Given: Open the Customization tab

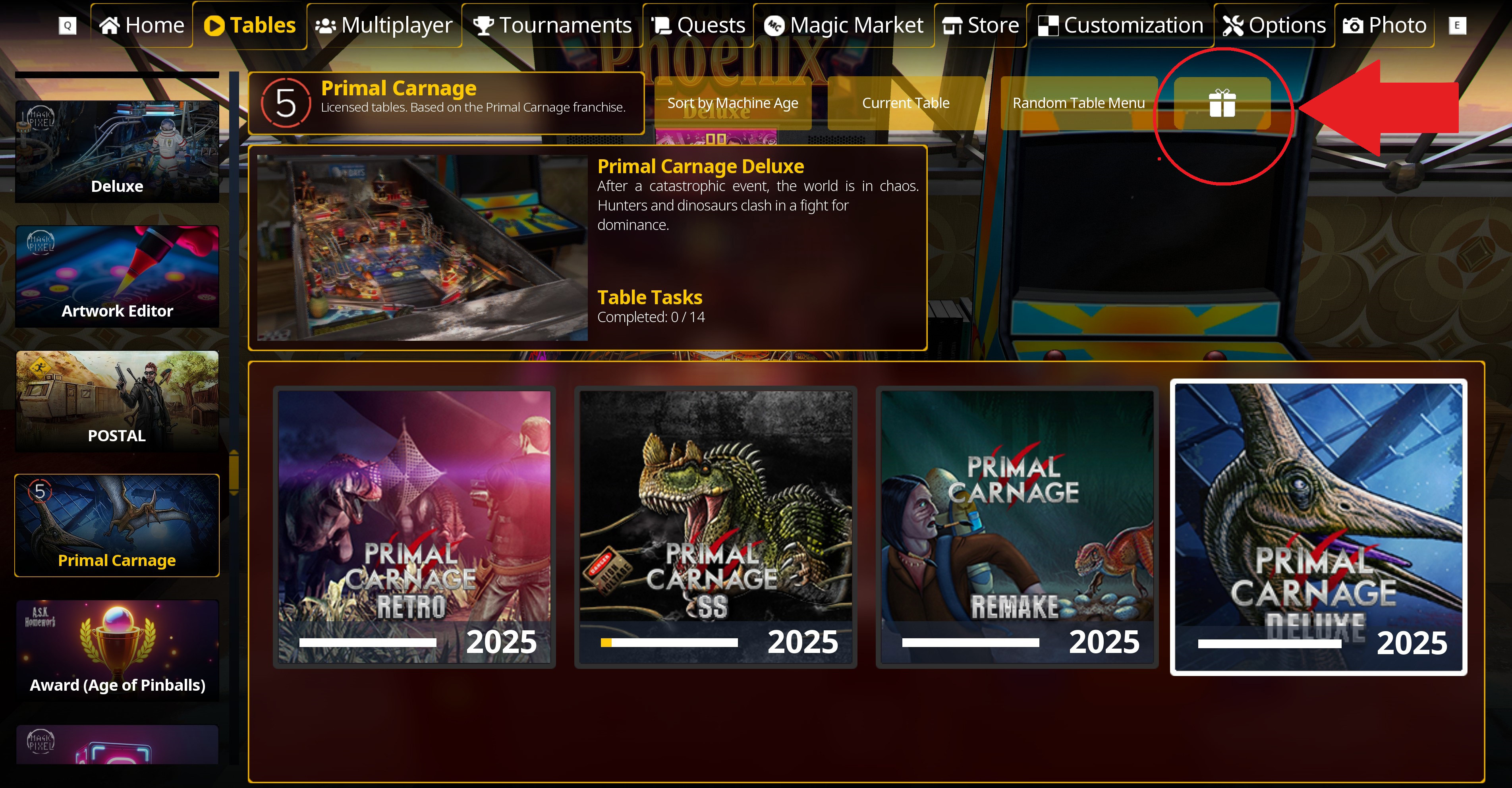Looking at the screenshot, I should tap(1120, 25).
